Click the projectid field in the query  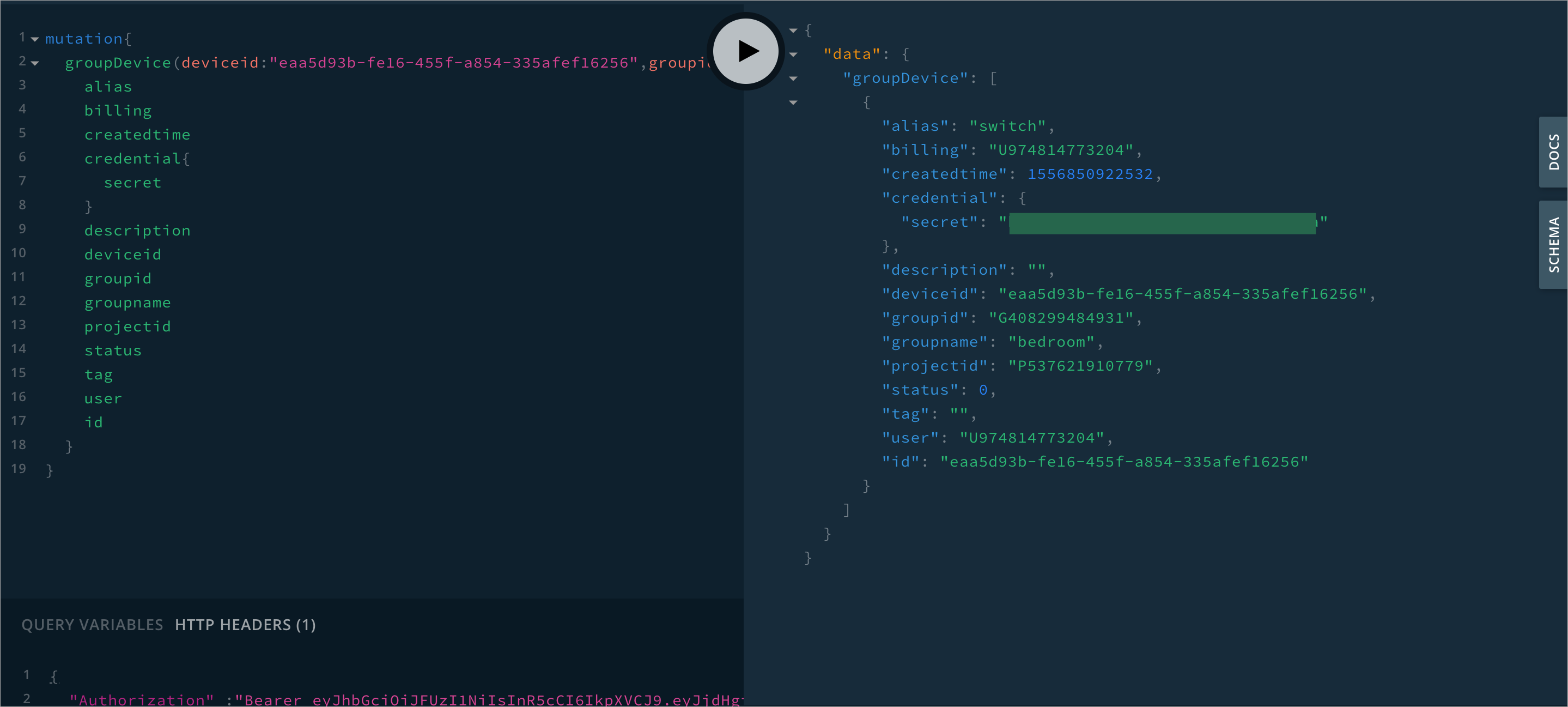coord(128,327)
